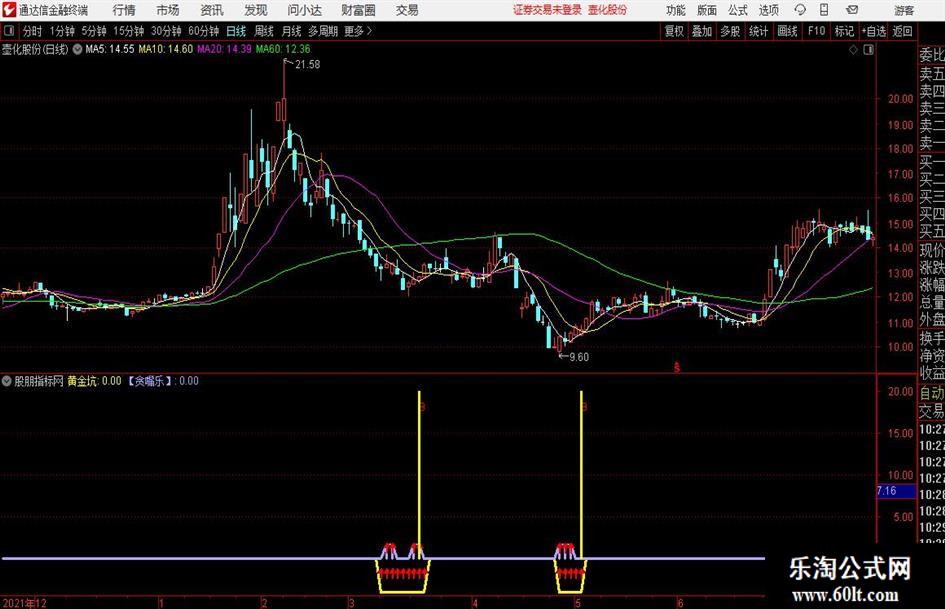Click the MA10: 14.60 label
945x609 pixels.
(x=166, y=49)
